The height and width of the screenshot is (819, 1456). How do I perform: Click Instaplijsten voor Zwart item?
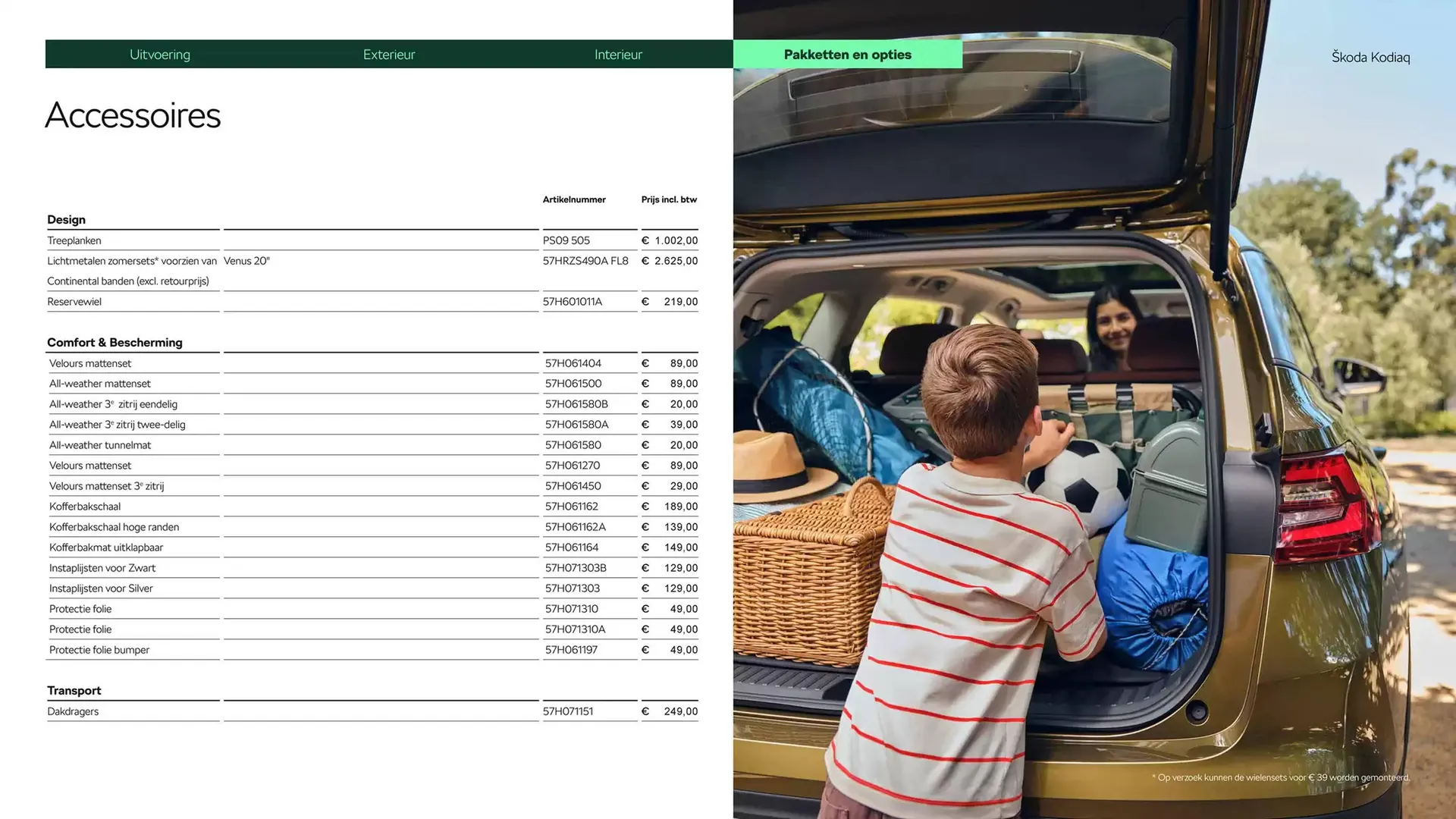(x=102, y=568)
